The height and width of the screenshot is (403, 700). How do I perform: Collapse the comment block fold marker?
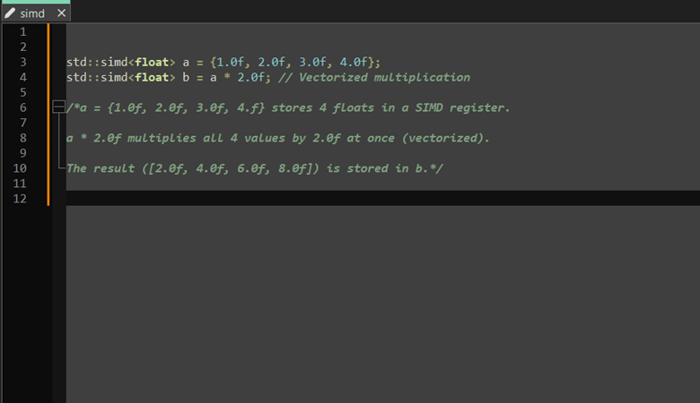(x=60, y=107)
